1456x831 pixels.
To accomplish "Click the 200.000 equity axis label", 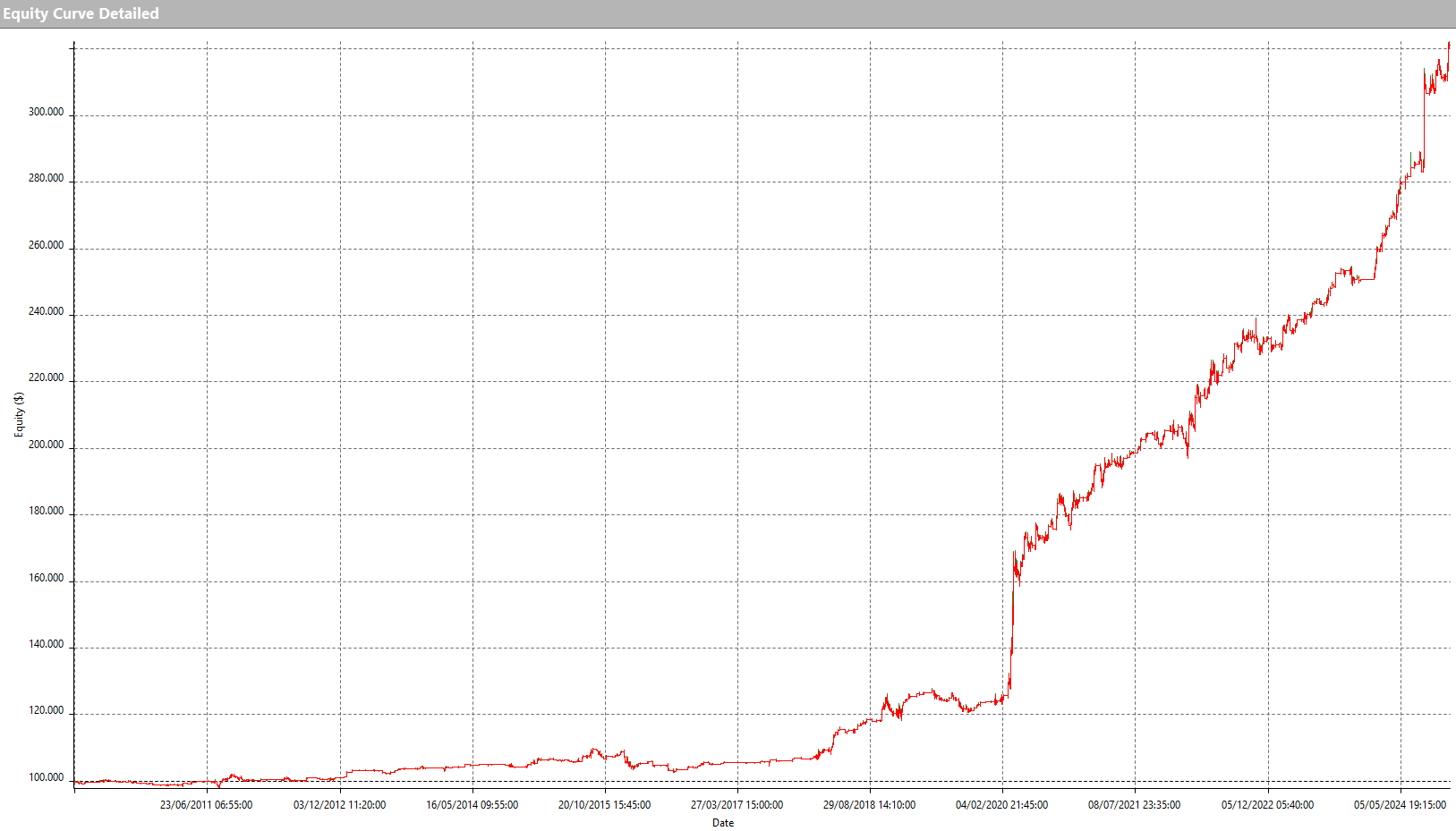I will [46, 445].
